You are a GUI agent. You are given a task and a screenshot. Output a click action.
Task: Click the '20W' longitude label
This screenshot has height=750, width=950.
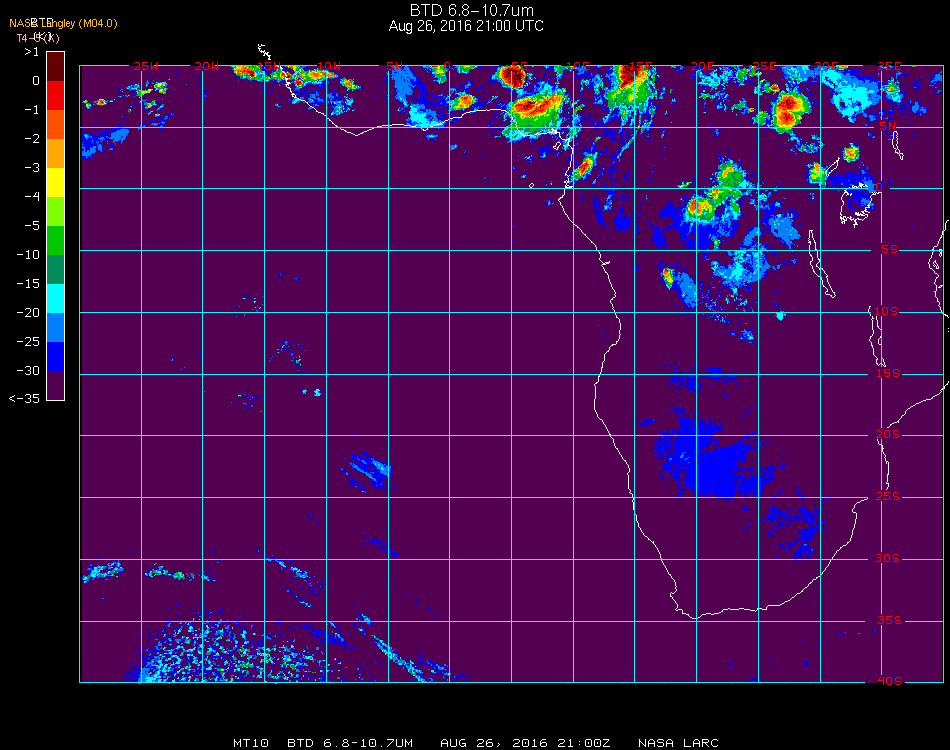pyautogui.click(x=207, y=66)
